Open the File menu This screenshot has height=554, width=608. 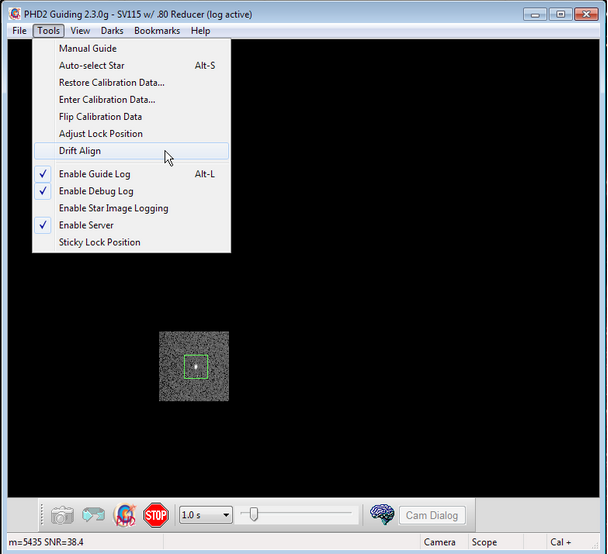[x=19, y=31]
